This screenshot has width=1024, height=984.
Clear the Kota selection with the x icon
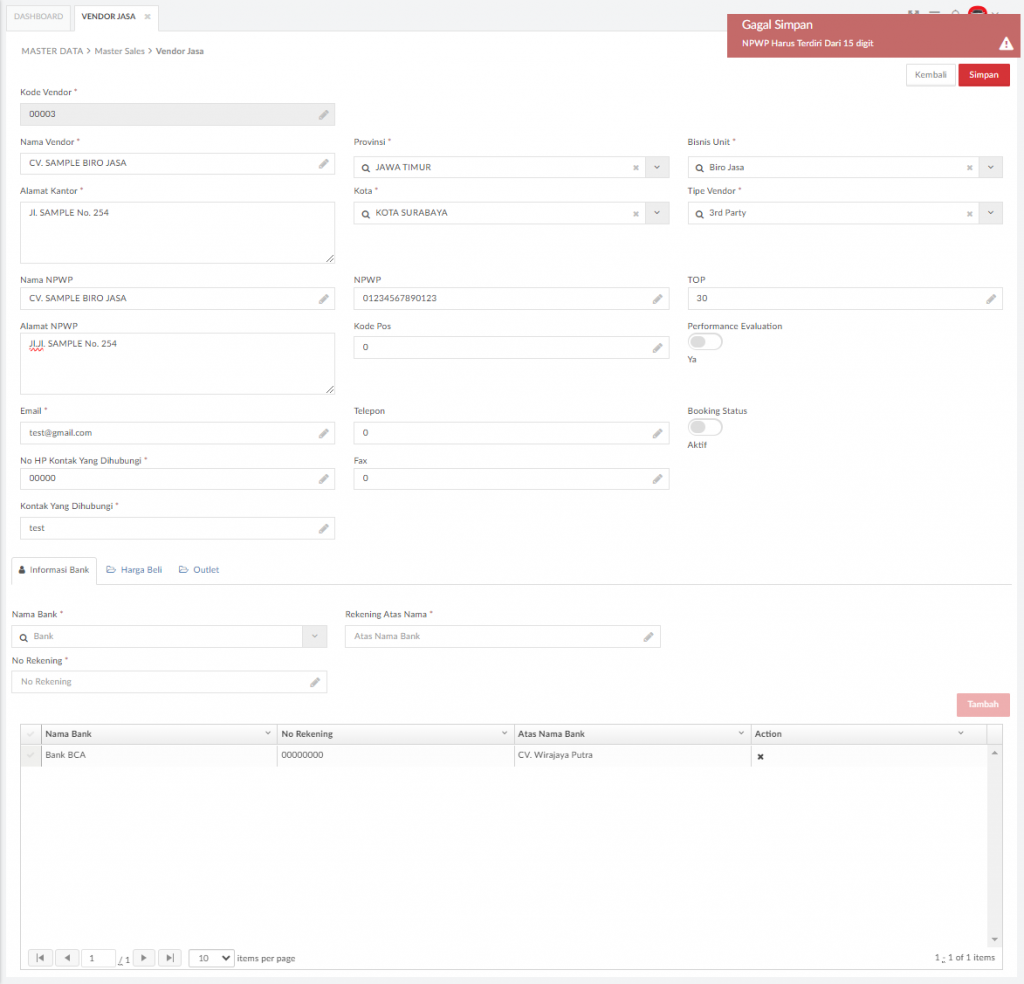click(x=635, y=214)
